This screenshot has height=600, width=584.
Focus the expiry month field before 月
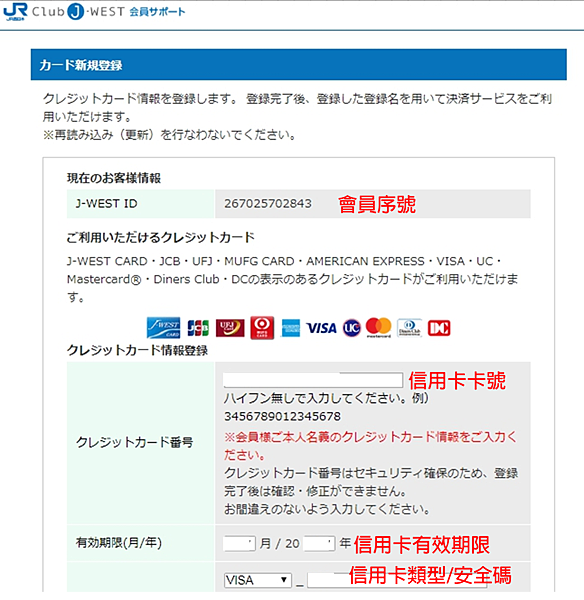tap(239, 543)
